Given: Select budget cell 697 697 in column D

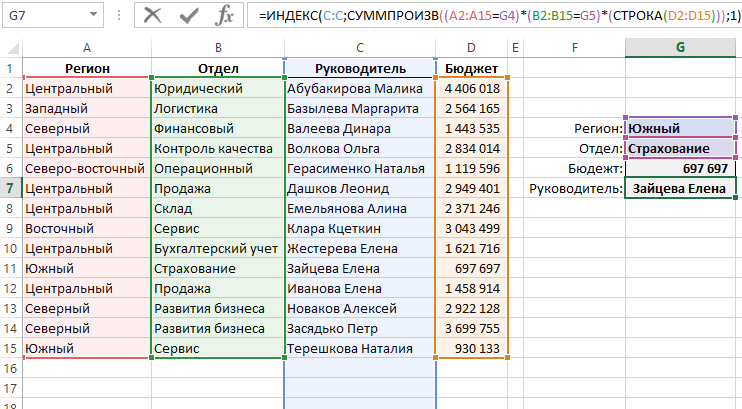Looking at the screenshot, I should coord(471,268).
